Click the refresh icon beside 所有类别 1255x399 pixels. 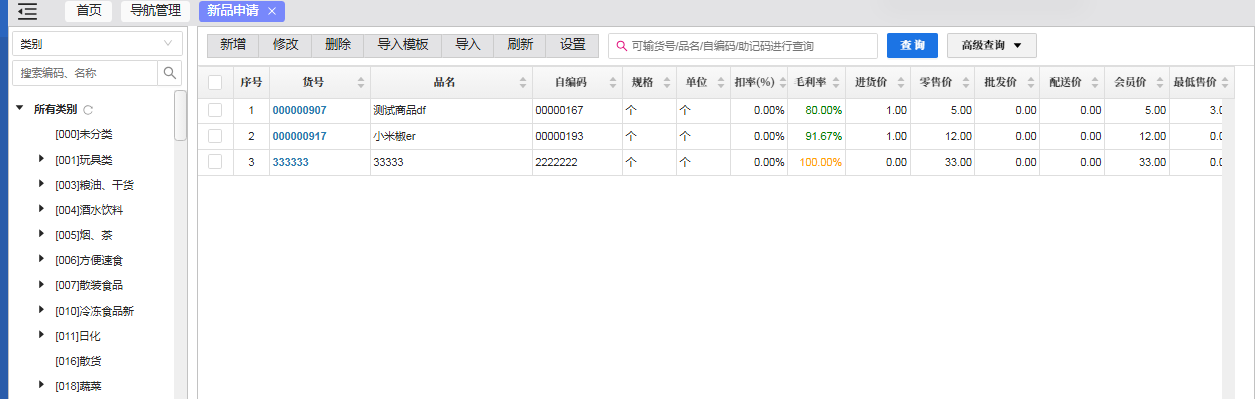click(x=88, y=110)
